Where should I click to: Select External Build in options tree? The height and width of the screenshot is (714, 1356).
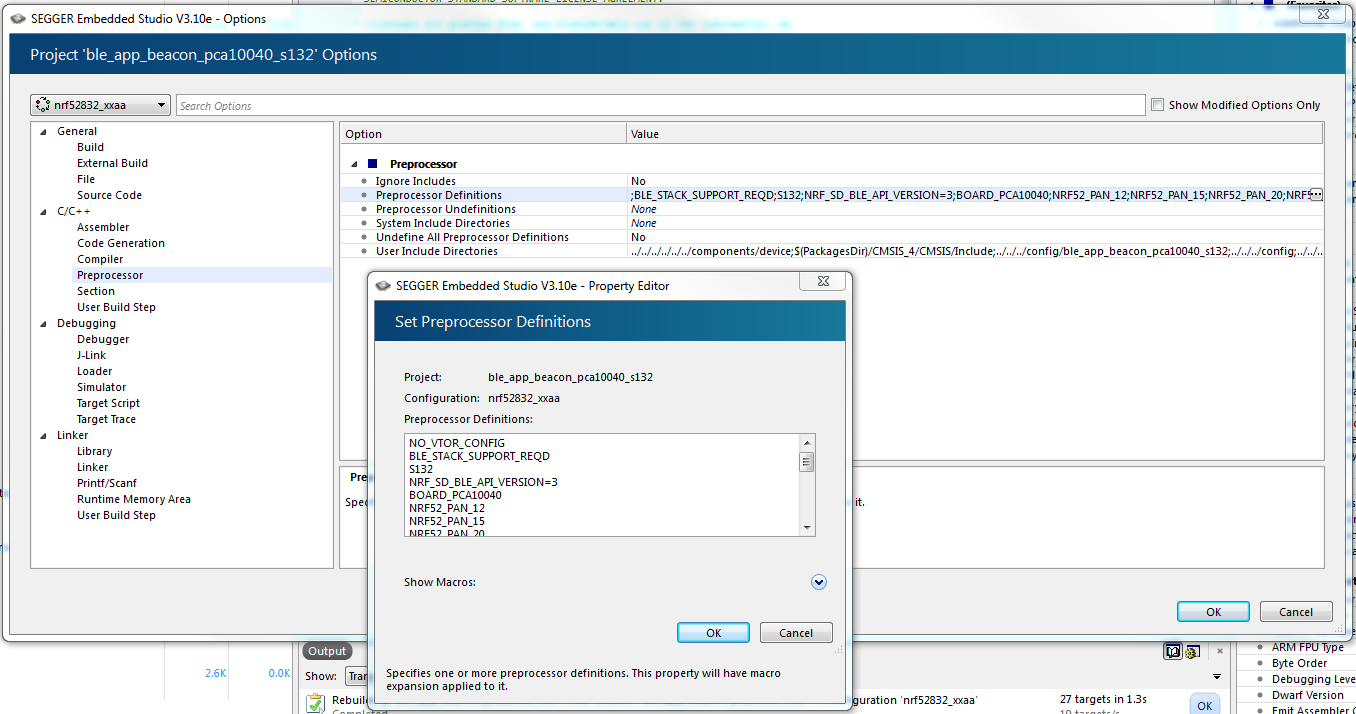(x=112, y=163)
